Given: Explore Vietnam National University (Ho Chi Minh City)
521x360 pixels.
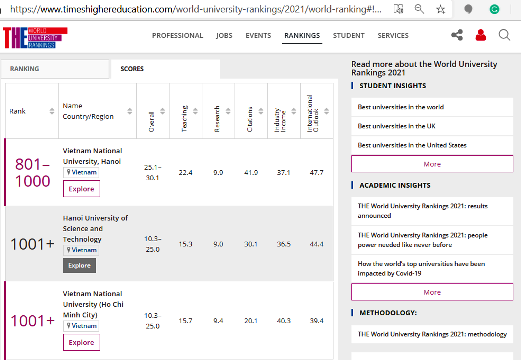Looking at the screenshot, I should tap(81, 342).
